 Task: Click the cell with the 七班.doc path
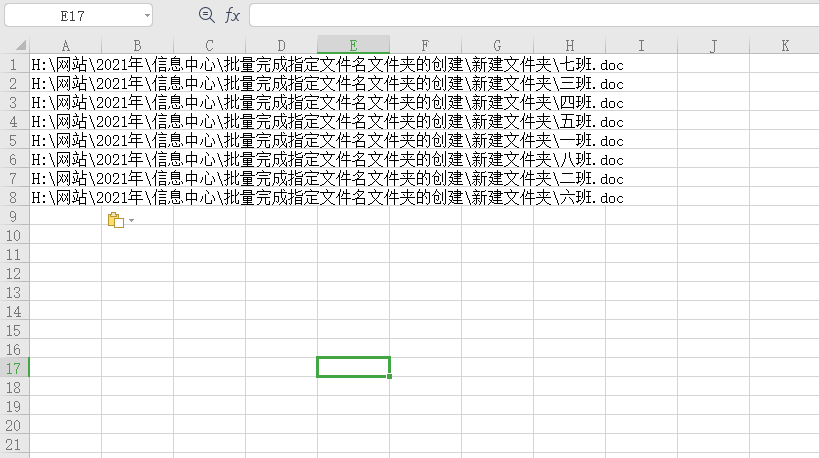[65, 64]
